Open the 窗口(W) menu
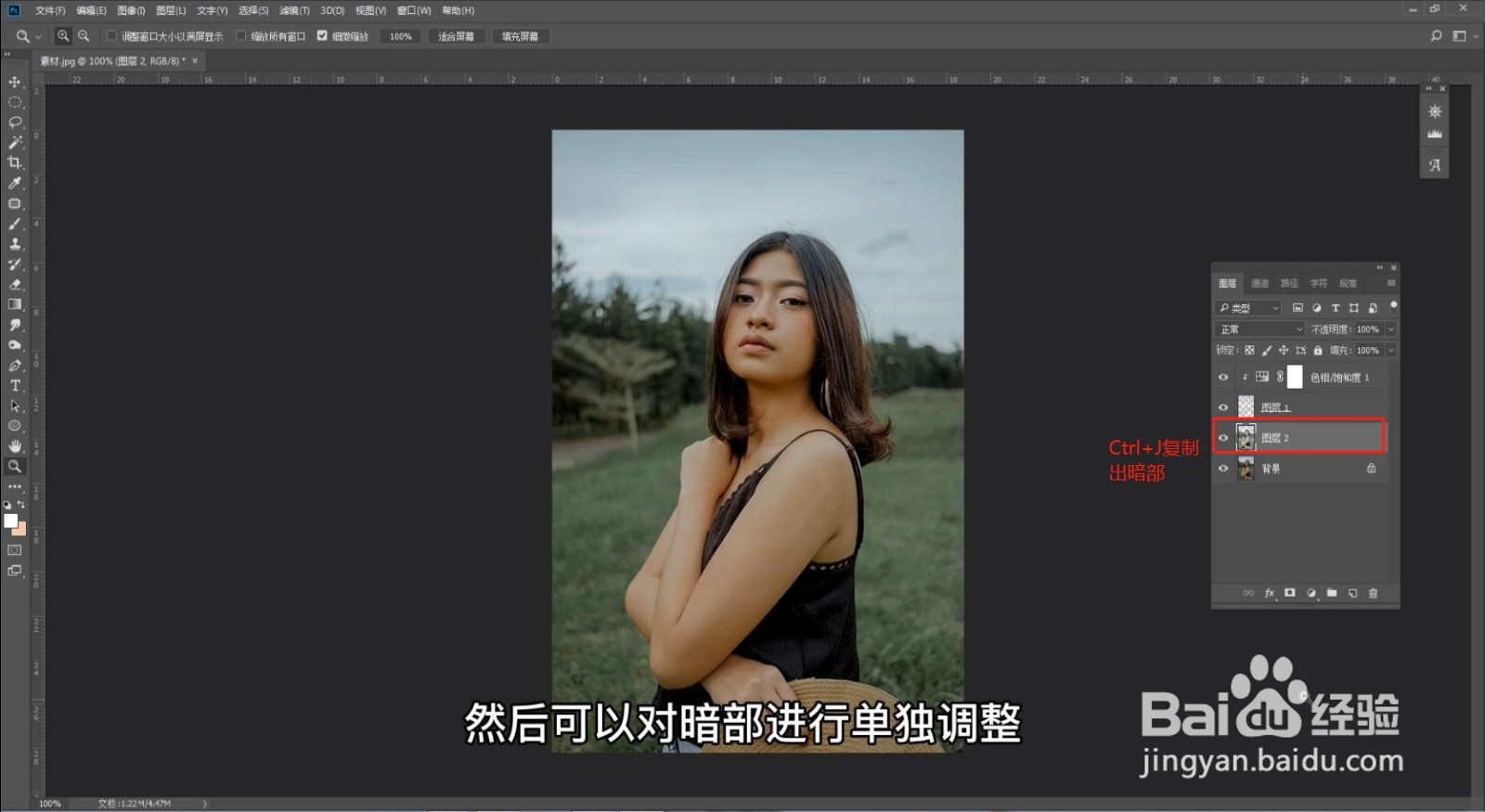This screenshot has height=812, width=1485. coord(414,10)
